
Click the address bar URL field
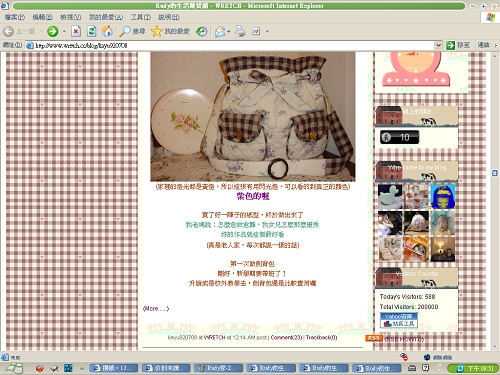(x=230, y=45)
